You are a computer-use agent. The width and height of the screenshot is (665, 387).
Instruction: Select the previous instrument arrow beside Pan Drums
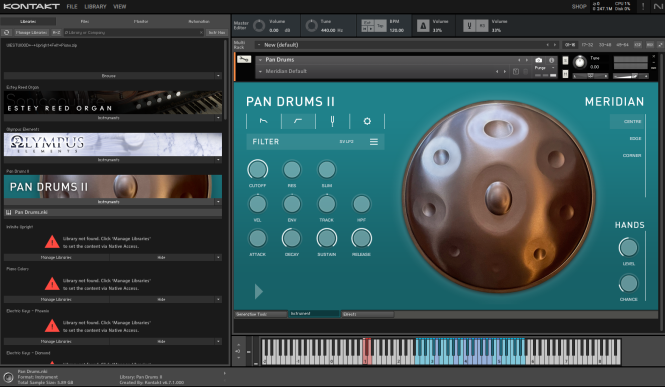click(519, 60)
